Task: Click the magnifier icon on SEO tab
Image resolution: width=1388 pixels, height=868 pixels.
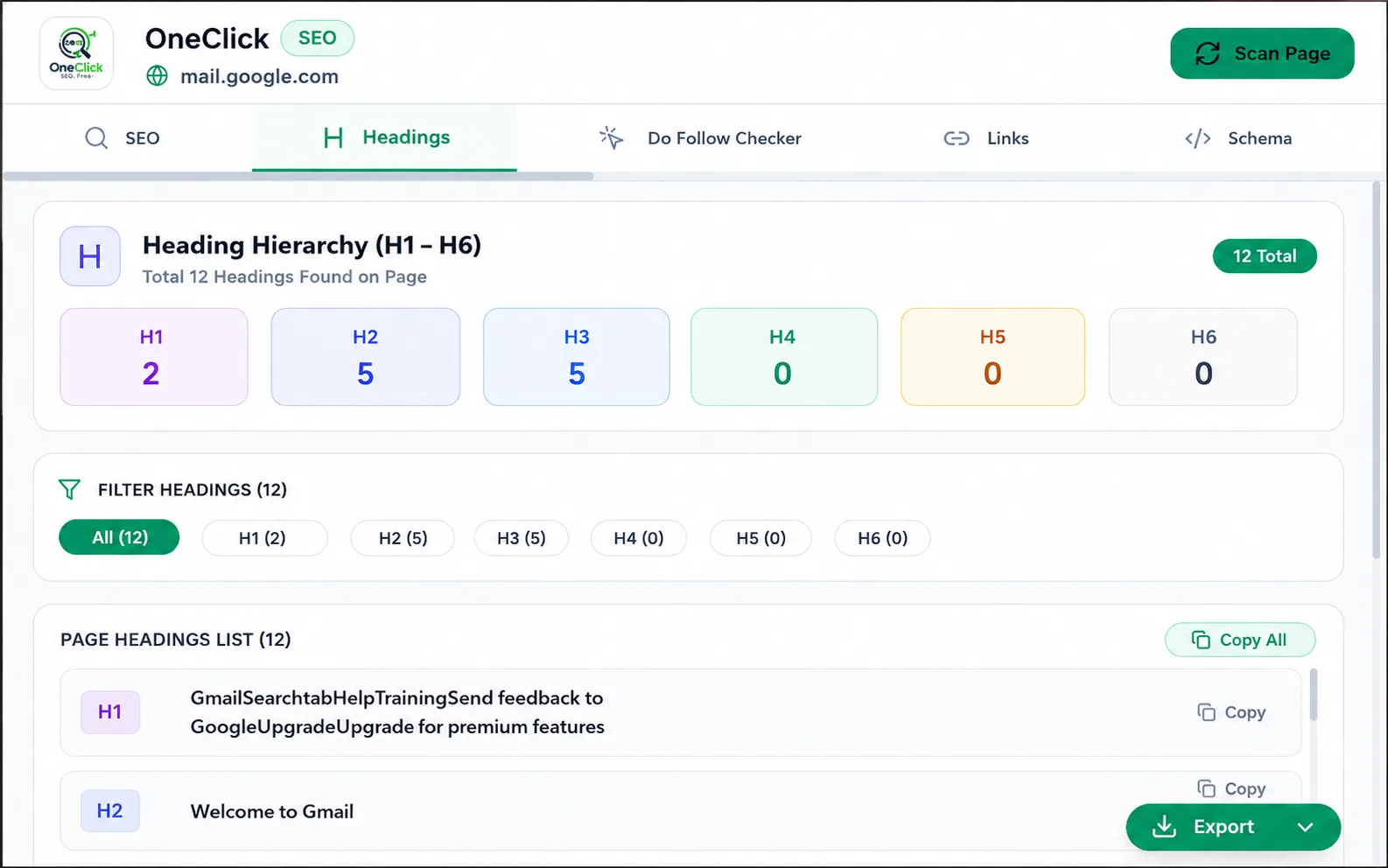Action: [x=96, y=138]
